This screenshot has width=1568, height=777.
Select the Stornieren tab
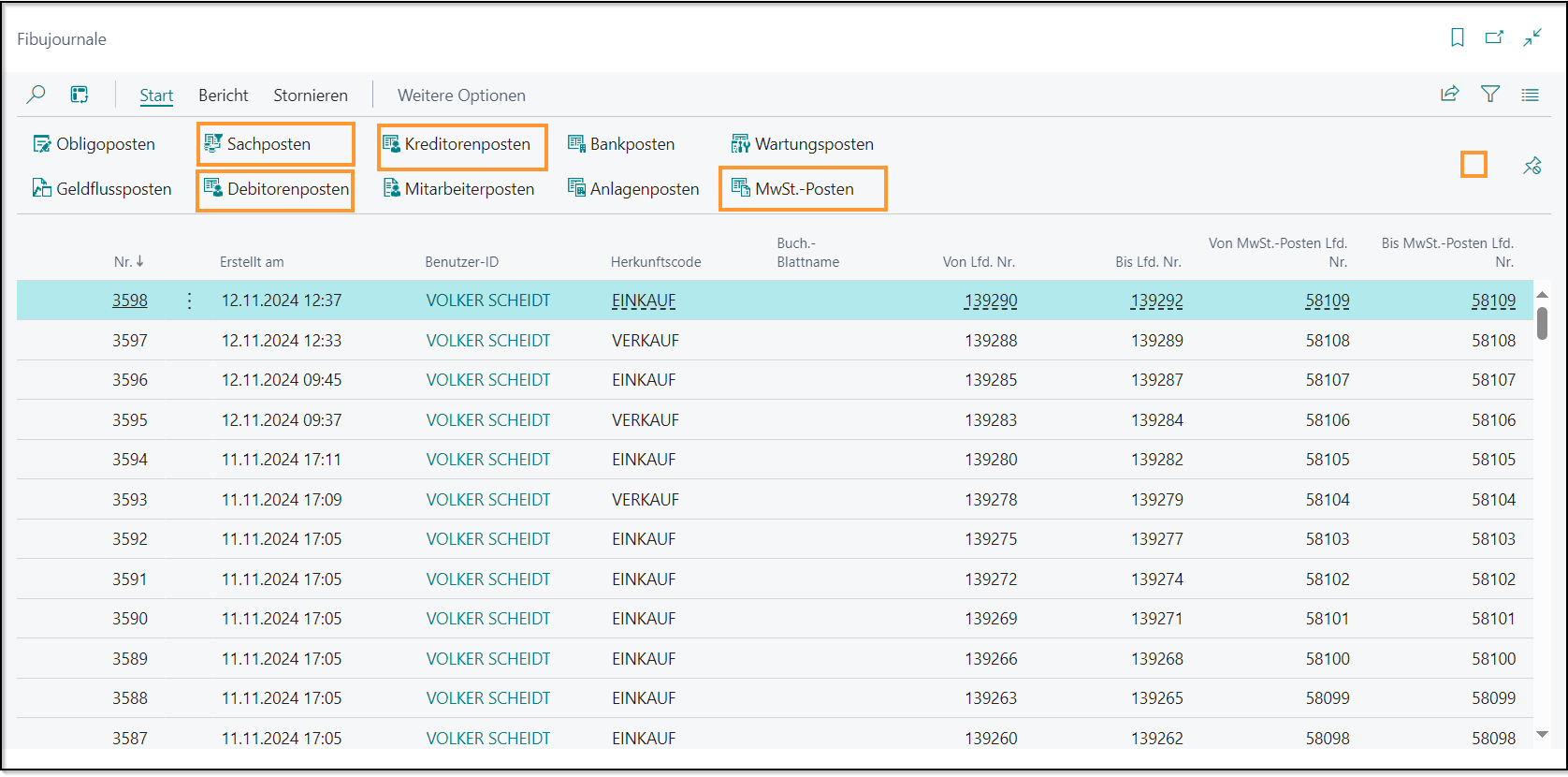(310, 95)
